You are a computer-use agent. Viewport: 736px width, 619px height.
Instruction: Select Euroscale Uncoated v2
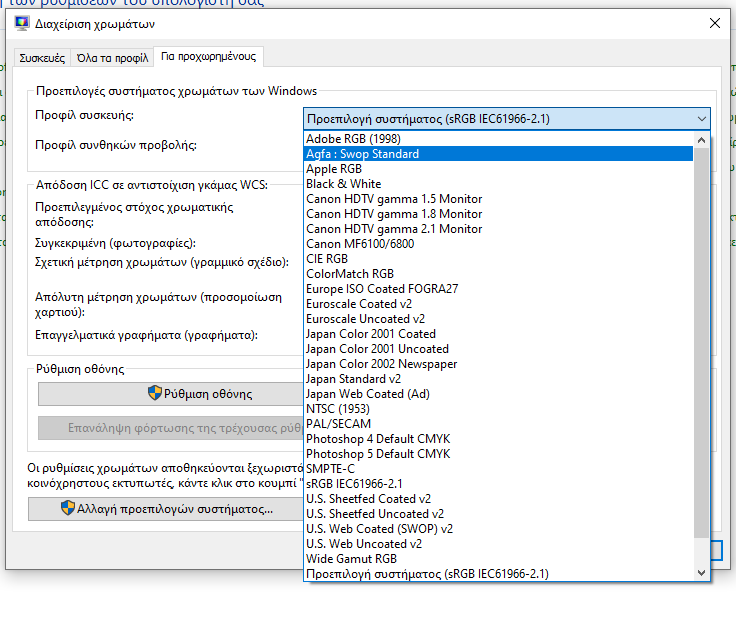pyautogui.click(x=499, y=319)
